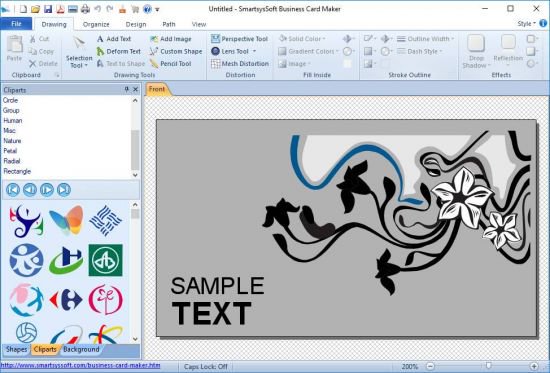Screen dimensions: 550x373
Task: Open help with the blue question mark icon
Action: pos(147,9)
